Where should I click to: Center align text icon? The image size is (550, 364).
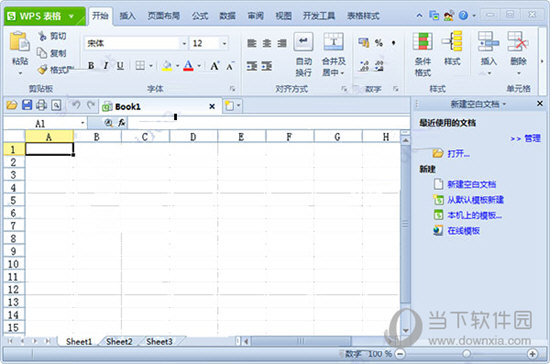[x=267, y=43]
